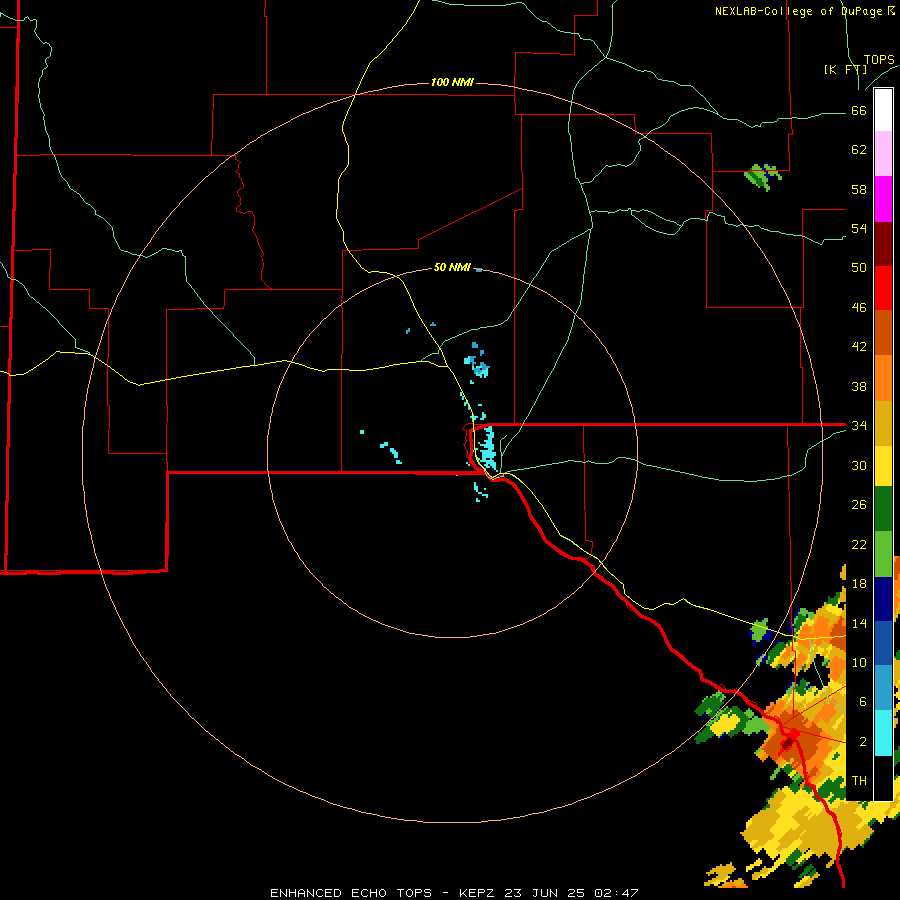Click legend value "10"

859,662
